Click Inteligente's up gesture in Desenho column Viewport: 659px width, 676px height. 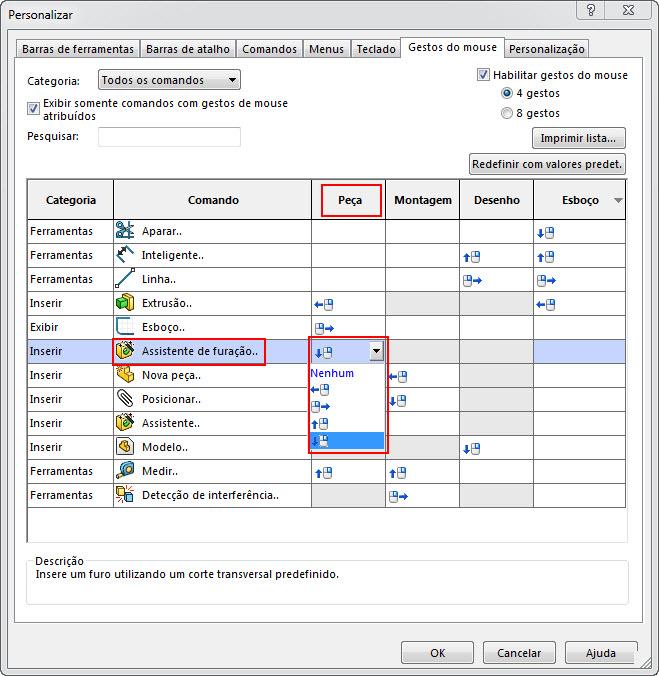(x=472, y=257)
